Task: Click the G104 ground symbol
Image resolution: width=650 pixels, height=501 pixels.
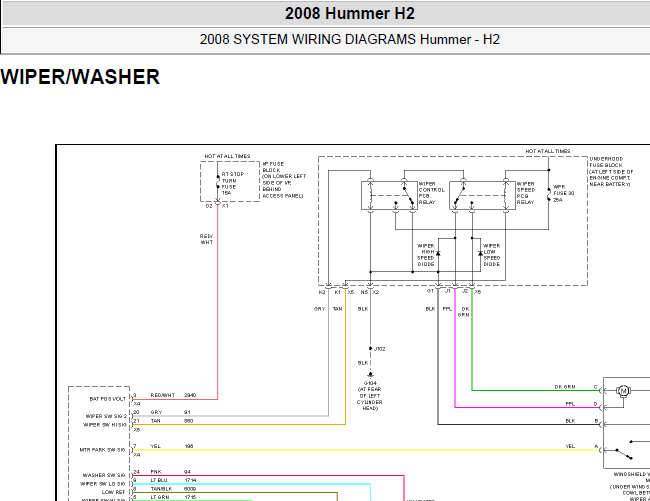Action: pyautogui.click(x=370, y=375)
